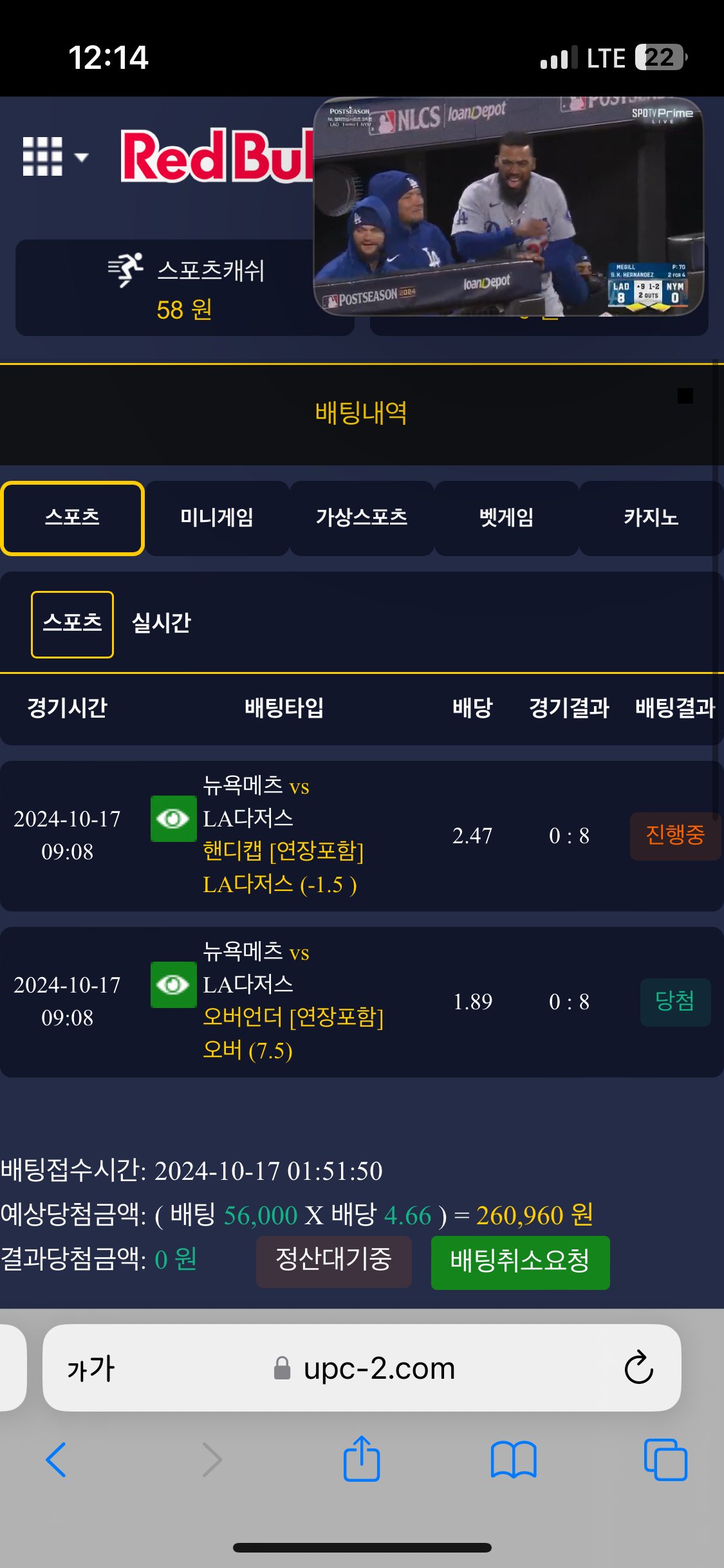Open the grid menu icon
Viewport: 724px width, 1568px height.
[42, 156]
